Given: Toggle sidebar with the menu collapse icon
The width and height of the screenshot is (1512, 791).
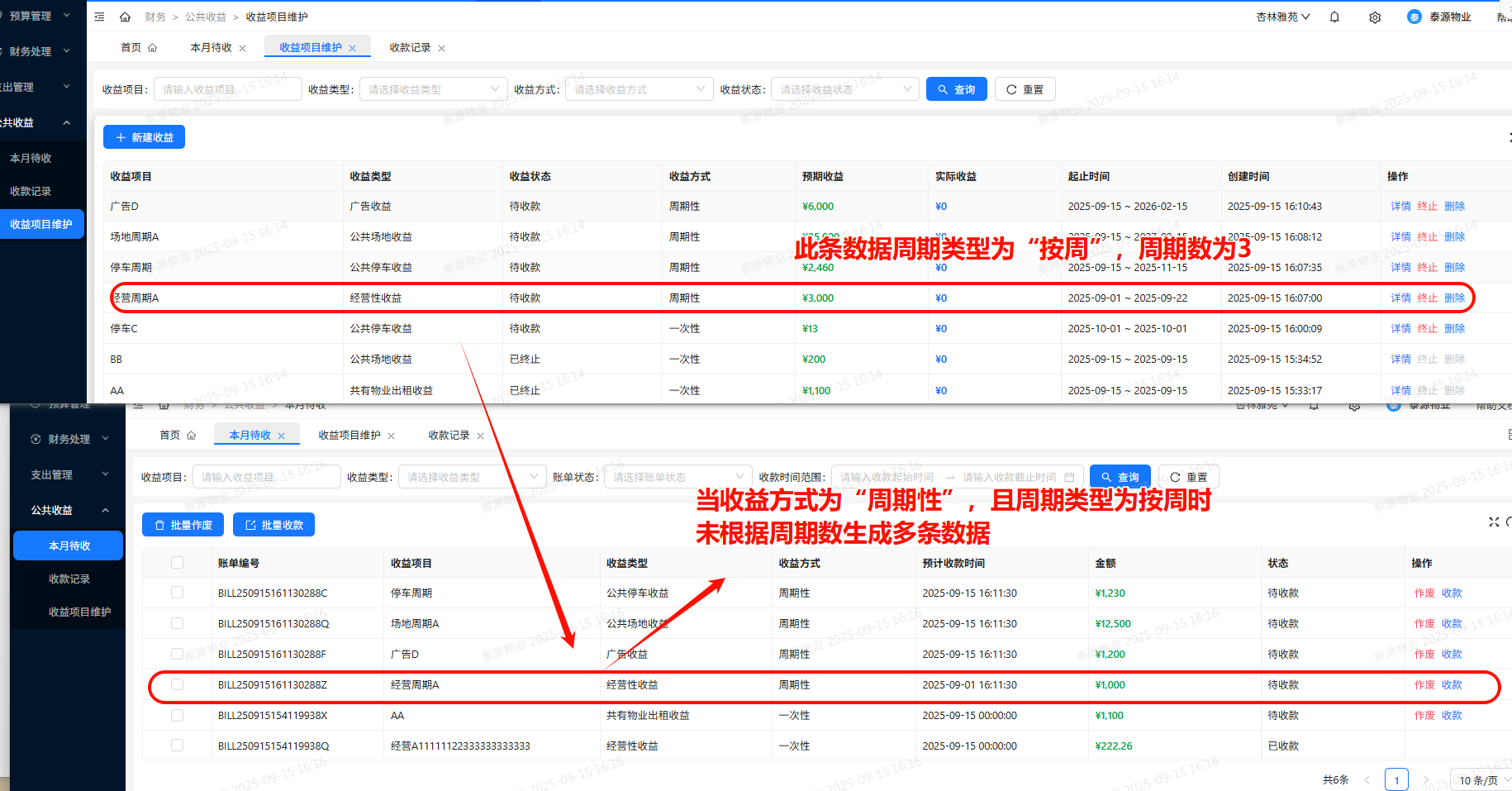Looking at the screenshot, I should (x=99, y=17).
